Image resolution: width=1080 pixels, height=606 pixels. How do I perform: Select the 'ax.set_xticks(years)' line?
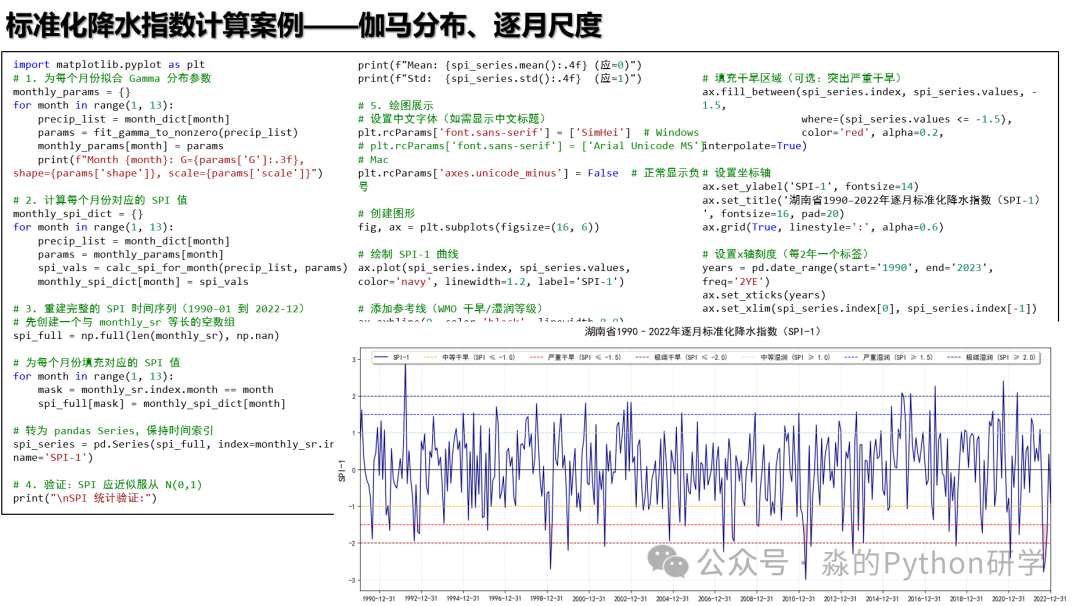coord(764,295)
